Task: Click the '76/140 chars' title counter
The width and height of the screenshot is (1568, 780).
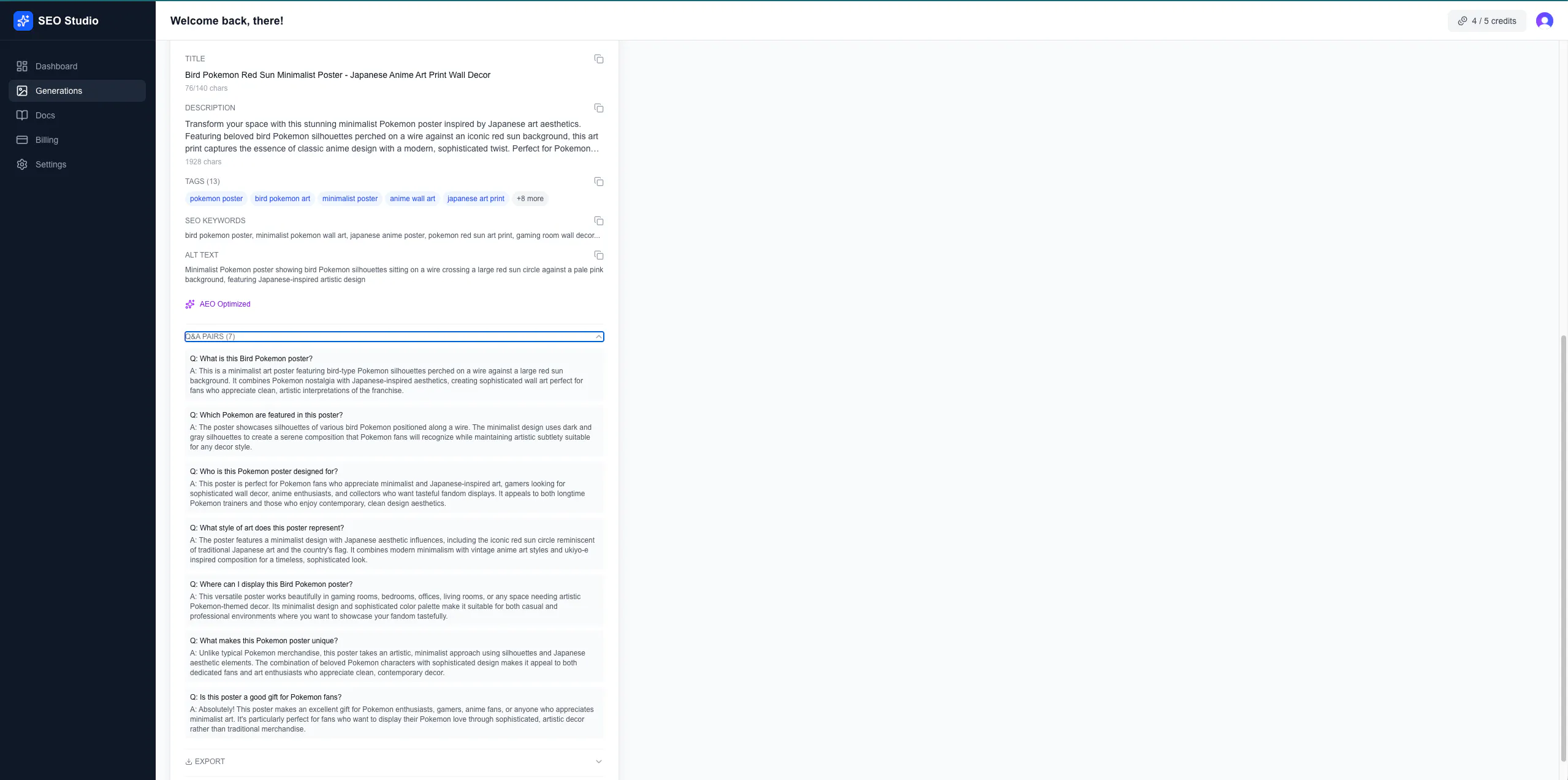Action: [206, 88]
